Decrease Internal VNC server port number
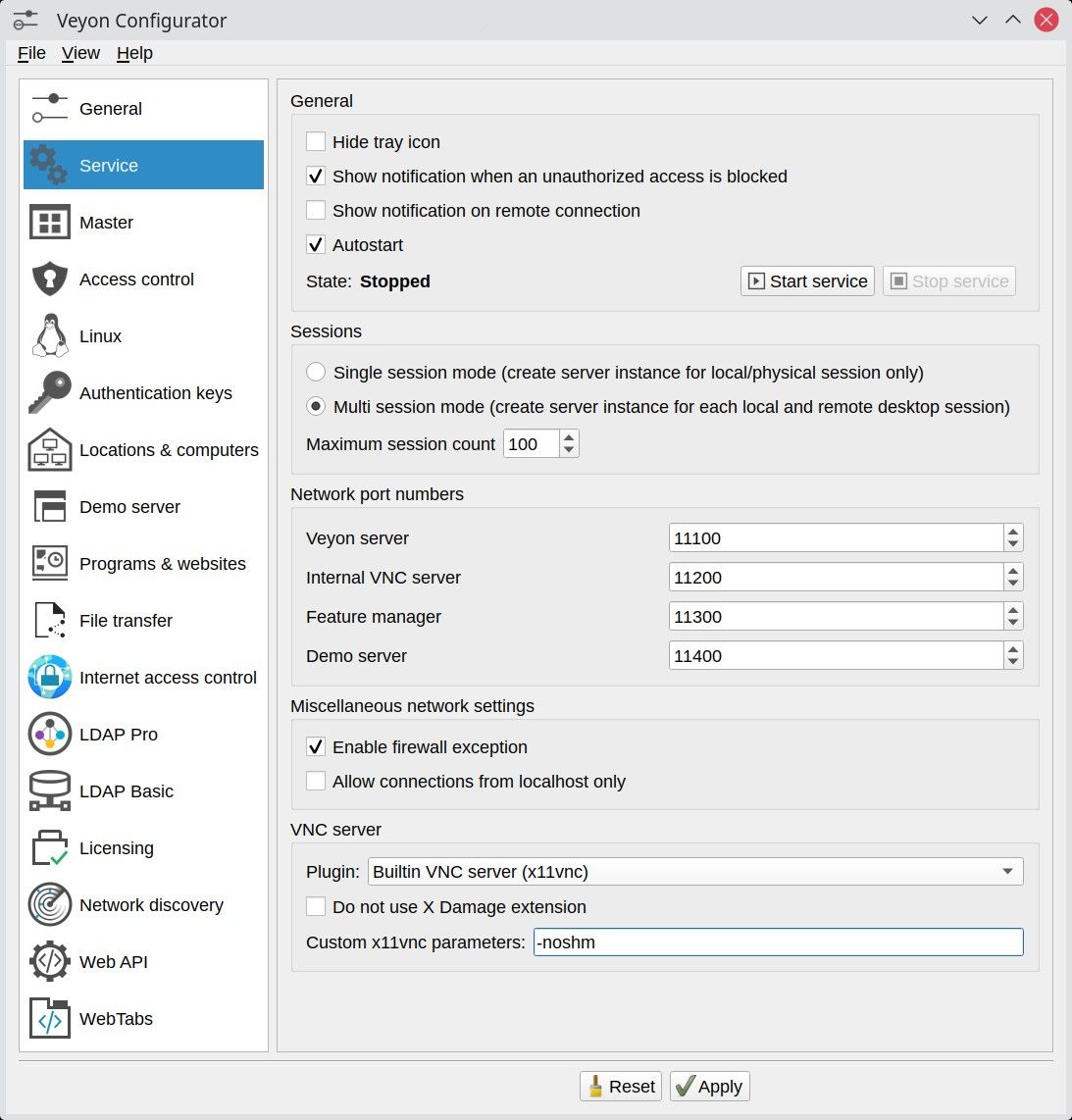The image size is (1072, 1120). tap(1013, 584)
